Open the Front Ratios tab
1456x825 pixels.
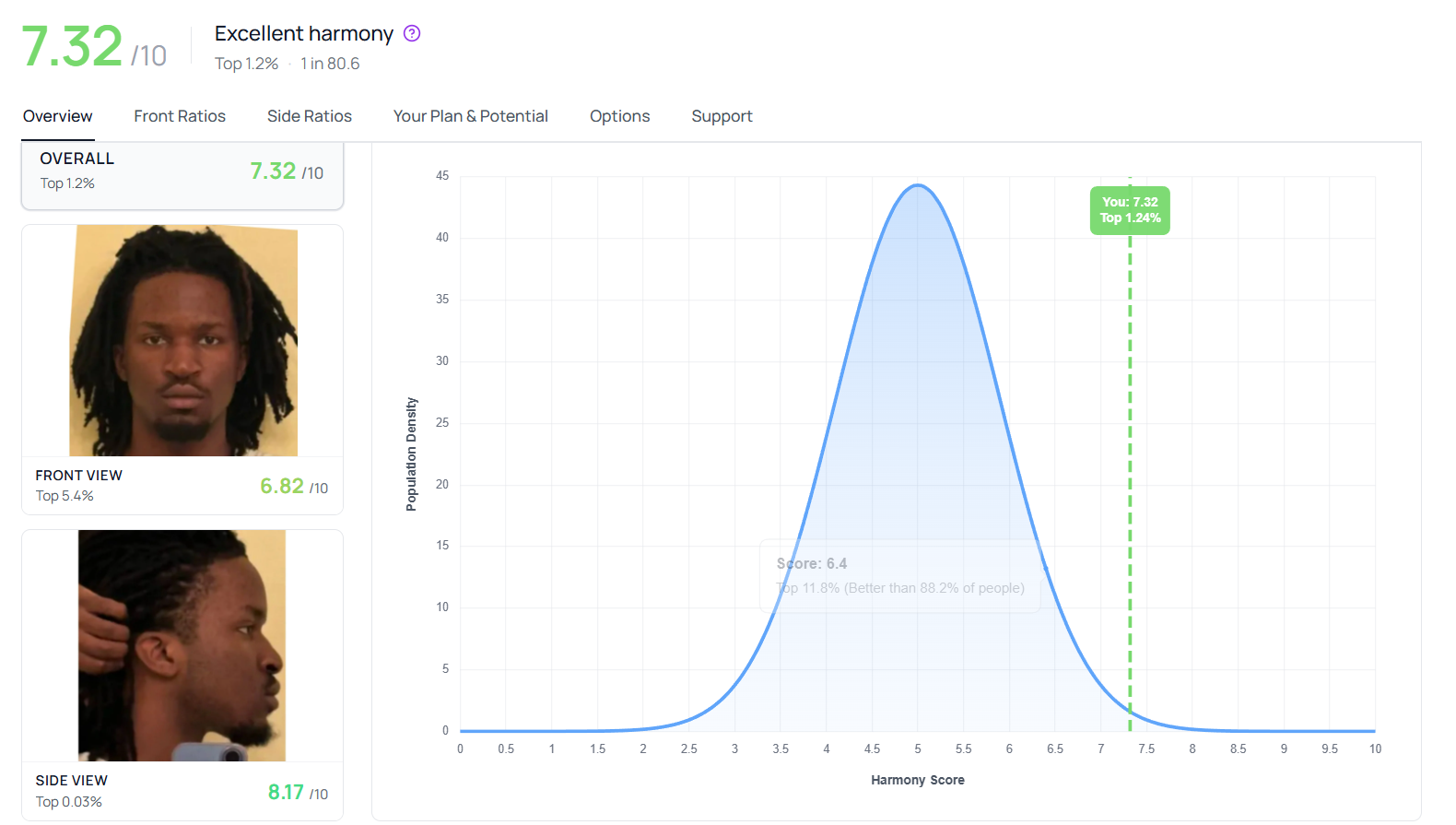pyautogui.click(x=180, y=116)
